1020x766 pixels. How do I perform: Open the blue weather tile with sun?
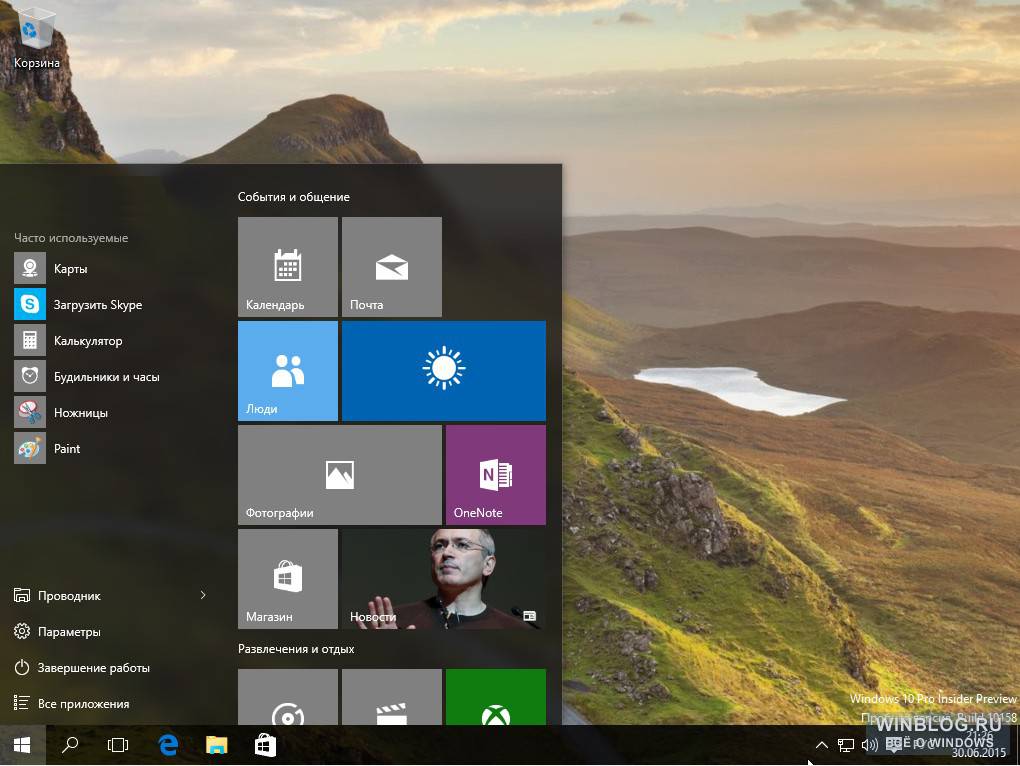(444, 371)
